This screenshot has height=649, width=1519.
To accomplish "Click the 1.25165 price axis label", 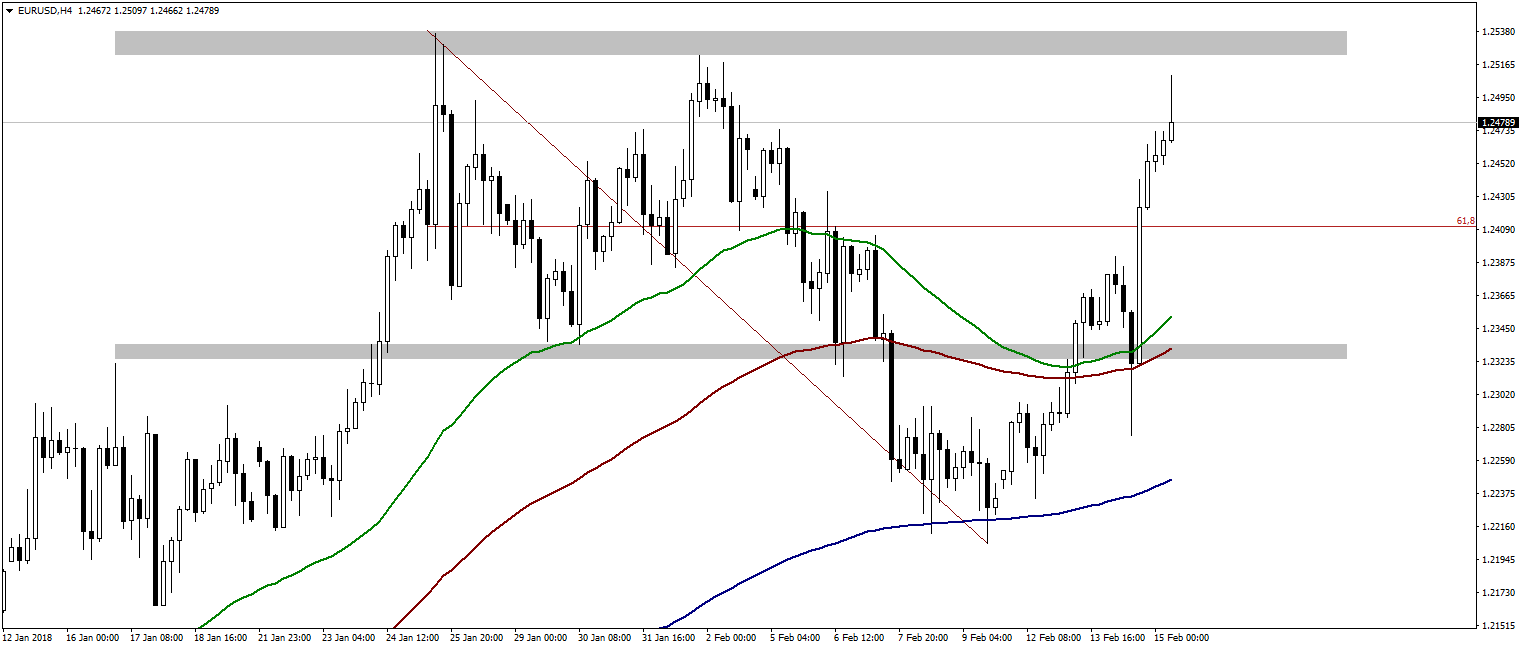I will [1496, 65].
